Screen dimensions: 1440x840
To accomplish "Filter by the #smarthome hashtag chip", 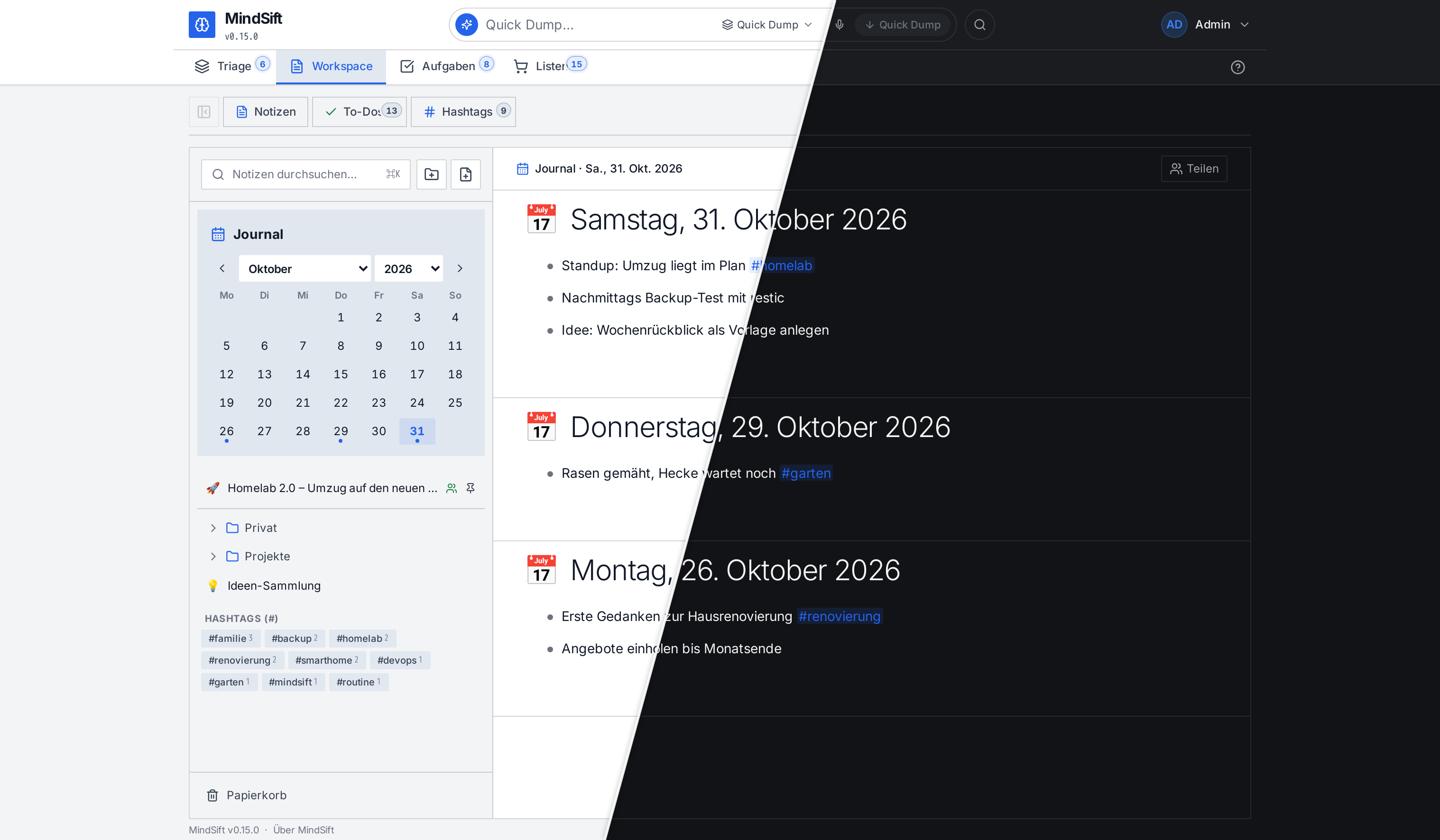I will point(327,660).
